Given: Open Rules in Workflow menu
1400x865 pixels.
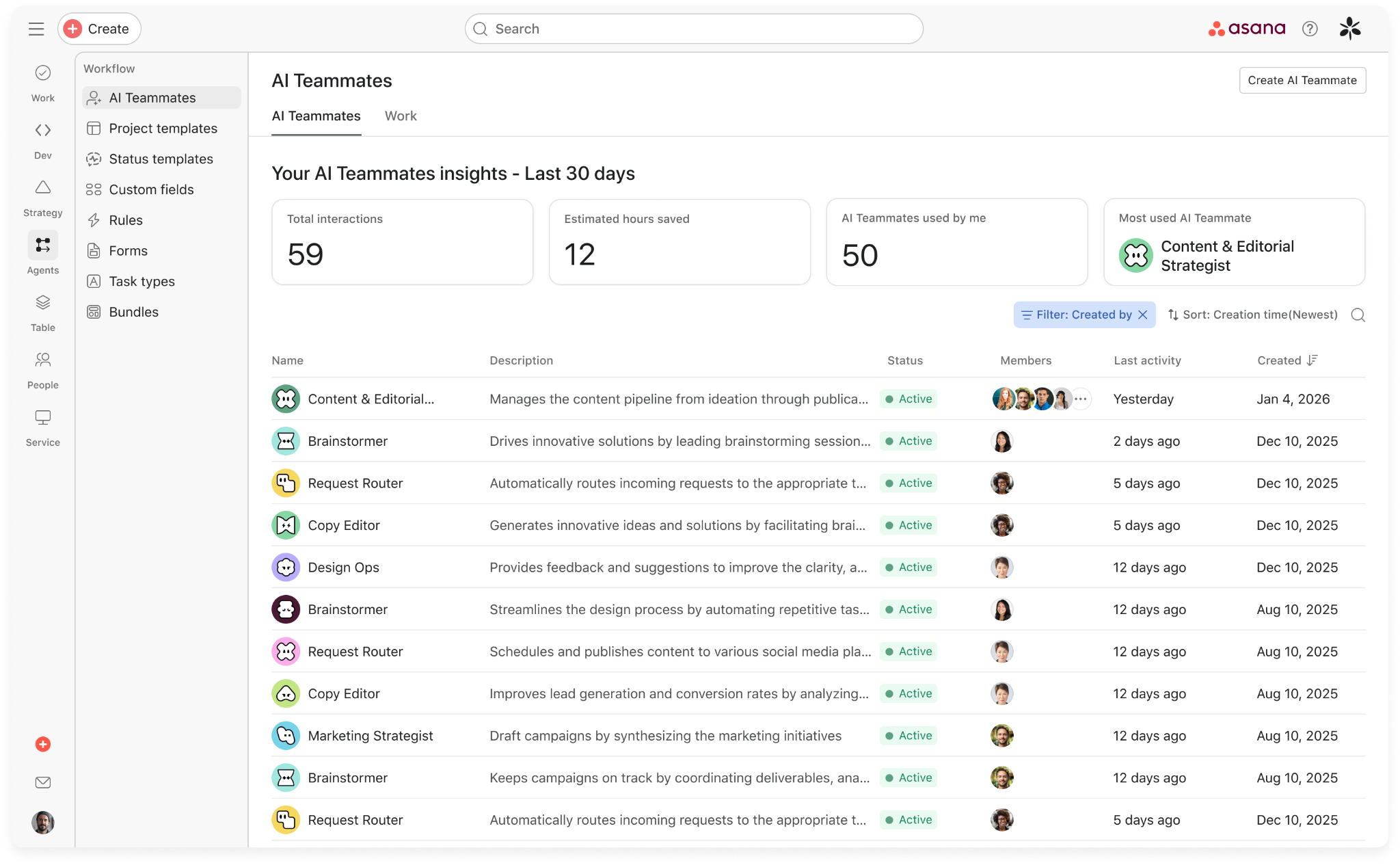Looking at the screenshot, I should (161, 220).
